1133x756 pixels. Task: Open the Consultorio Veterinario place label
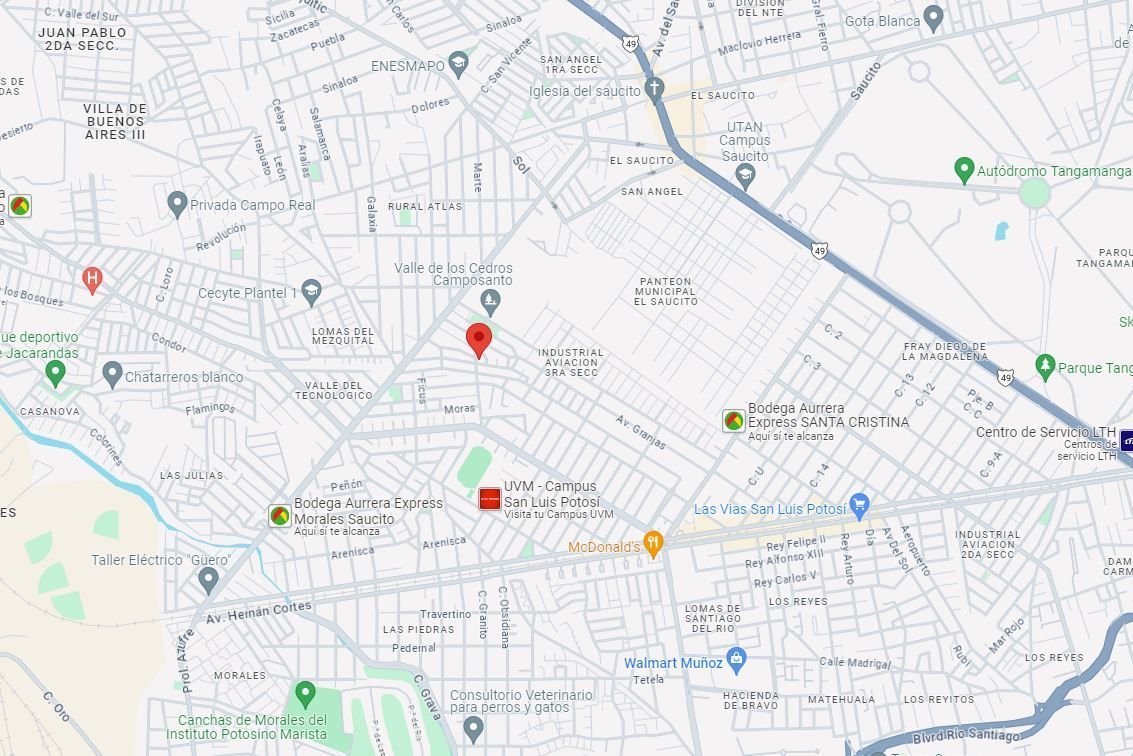point(521,701)
